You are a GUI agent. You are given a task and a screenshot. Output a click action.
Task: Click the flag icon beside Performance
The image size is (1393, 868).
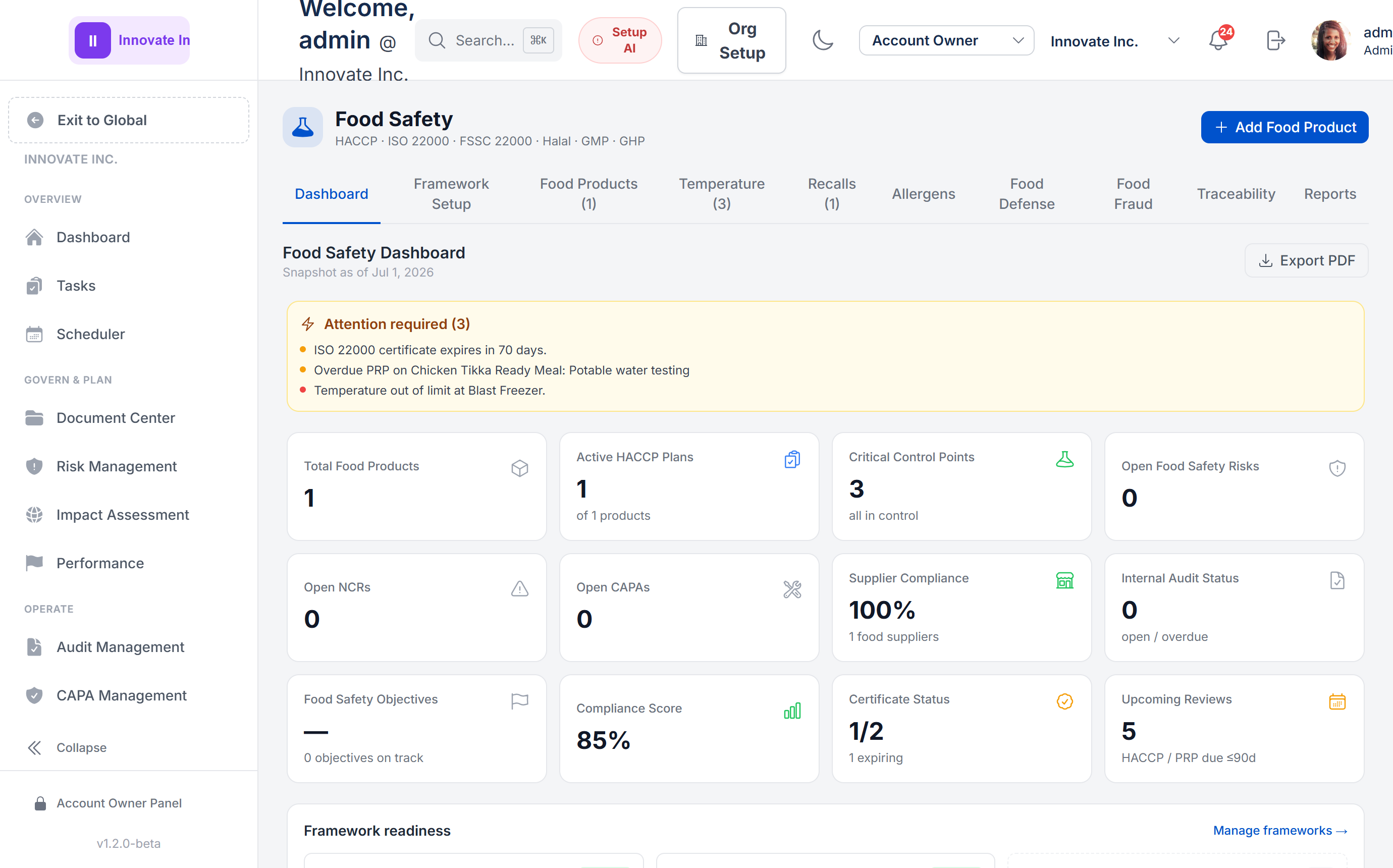(34, 563)
